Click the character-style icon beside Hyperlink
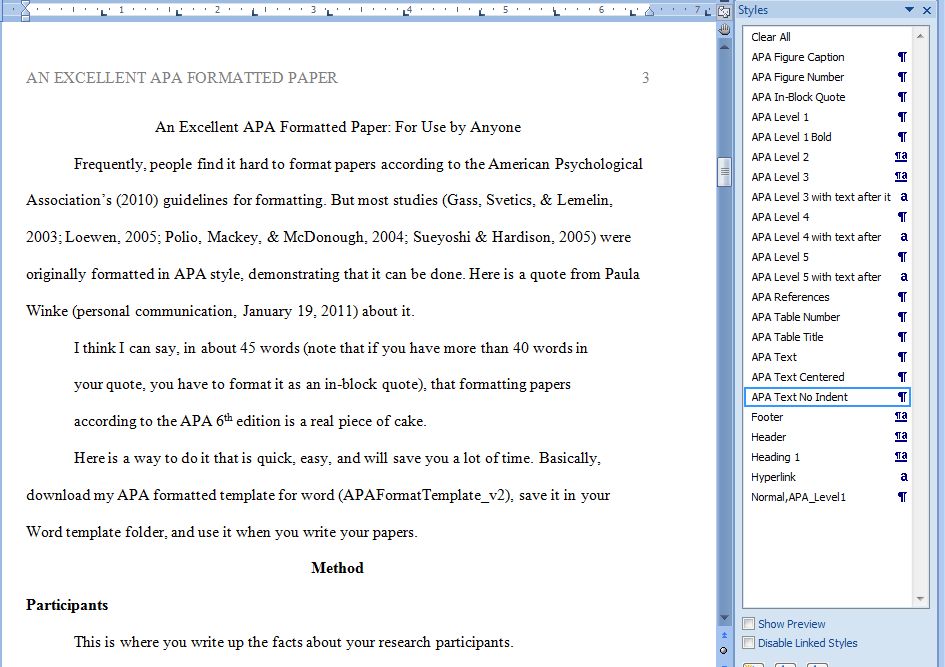Viewport: 945px width, 667px height. point(903,477)
